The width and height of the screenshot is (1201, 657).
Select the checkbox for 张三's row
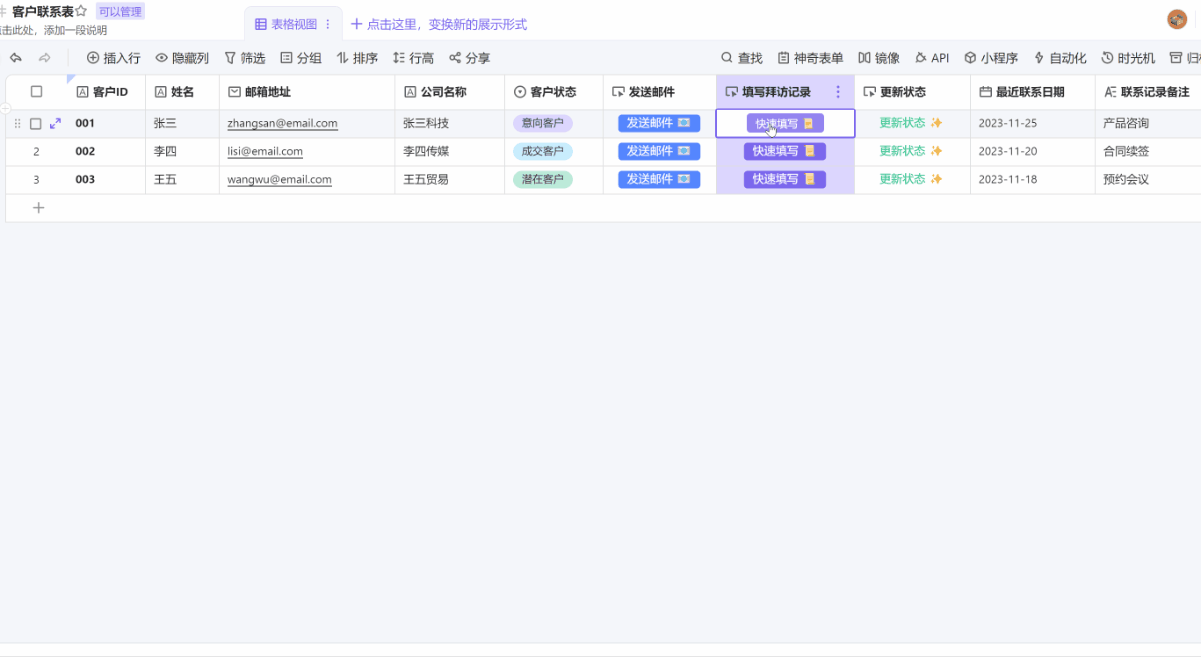click(x=36, y=123)
